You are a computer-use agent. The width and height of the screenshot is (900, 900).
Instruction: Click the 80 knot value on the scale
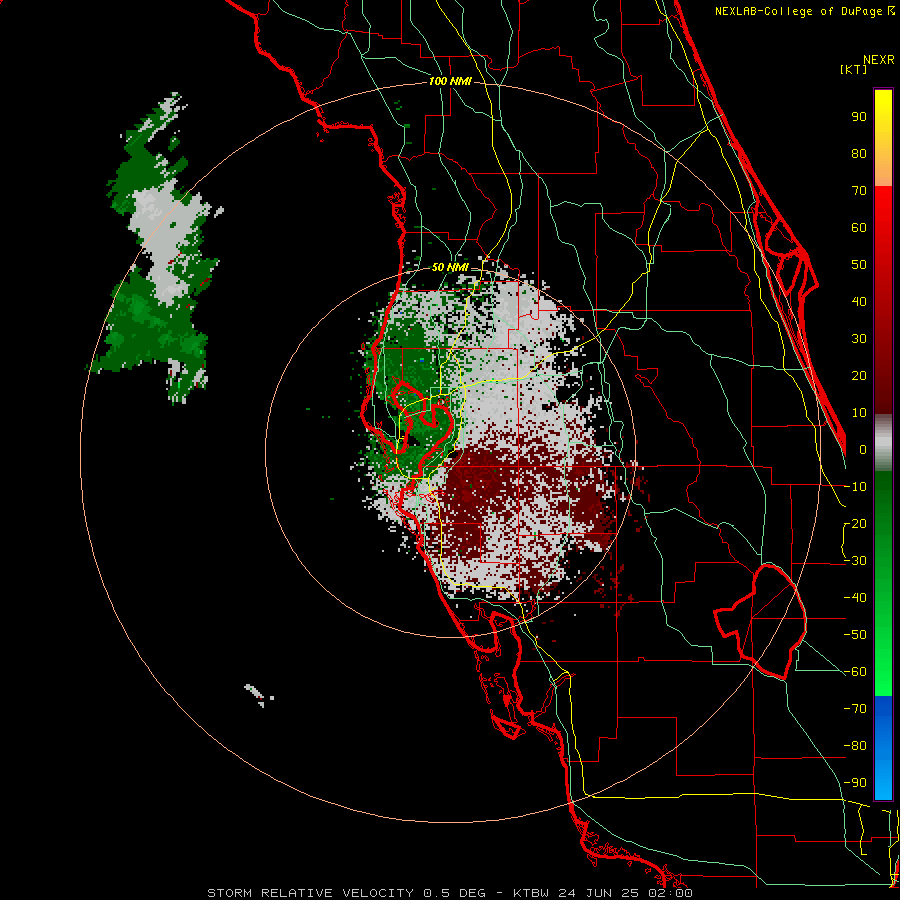click(x=859, y=154)
